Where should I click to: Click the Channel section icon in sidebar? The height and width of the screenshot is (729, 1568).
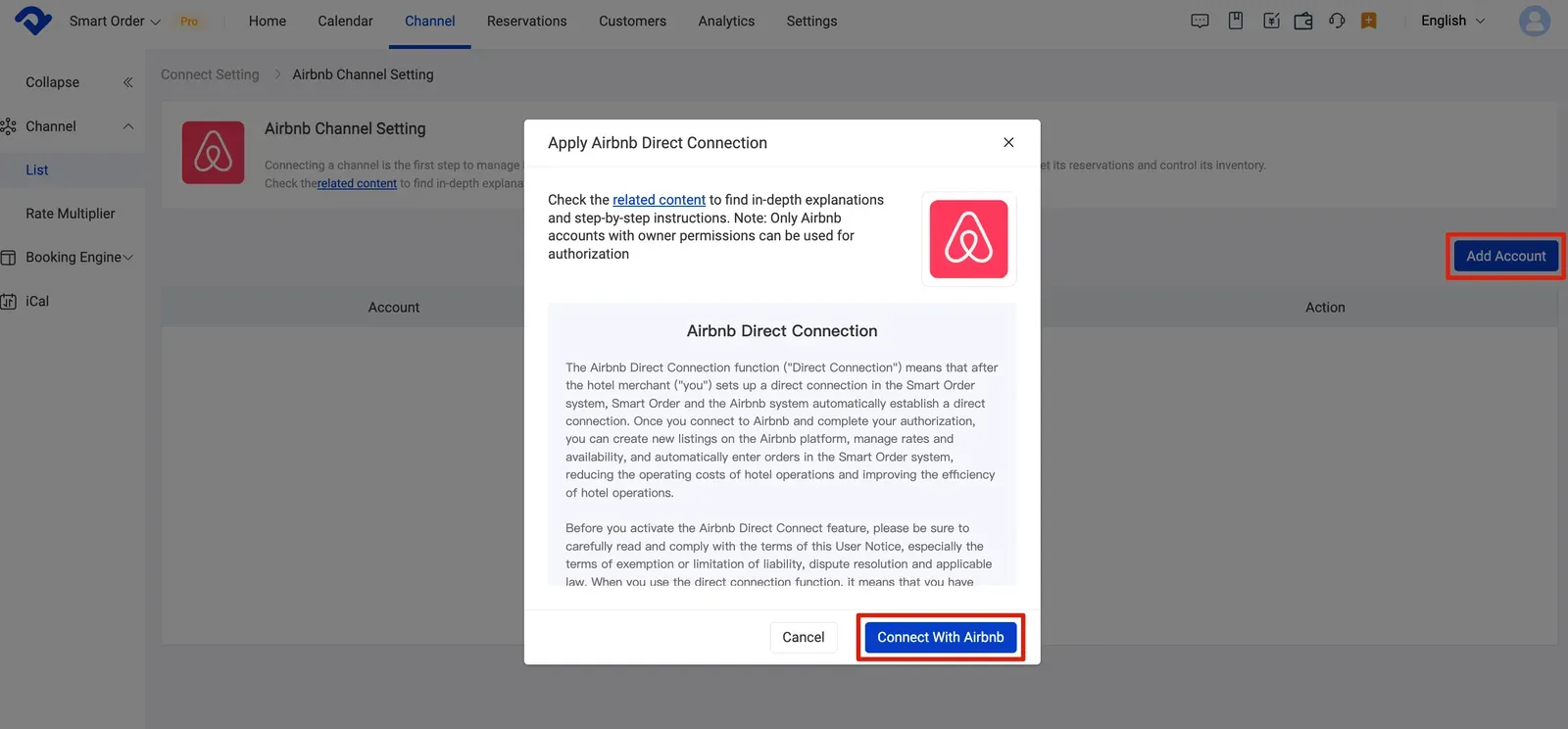click(9, 126)
